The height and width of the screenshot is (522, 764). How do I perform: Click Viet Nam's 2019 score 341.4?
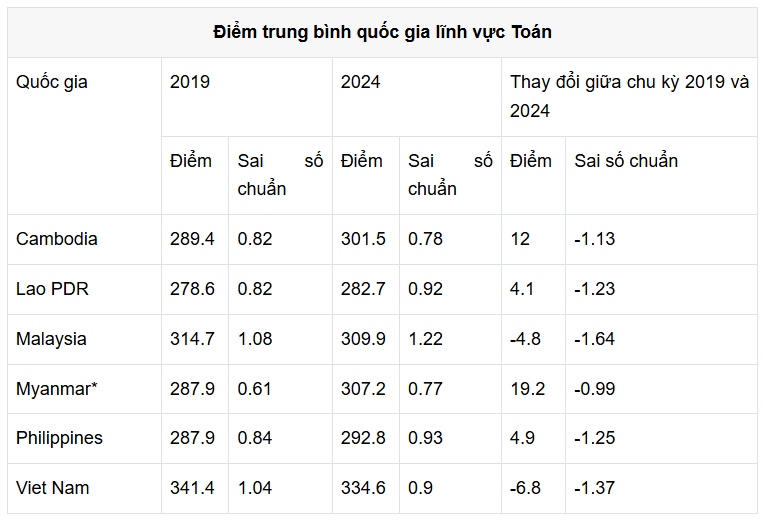(192, 488)
